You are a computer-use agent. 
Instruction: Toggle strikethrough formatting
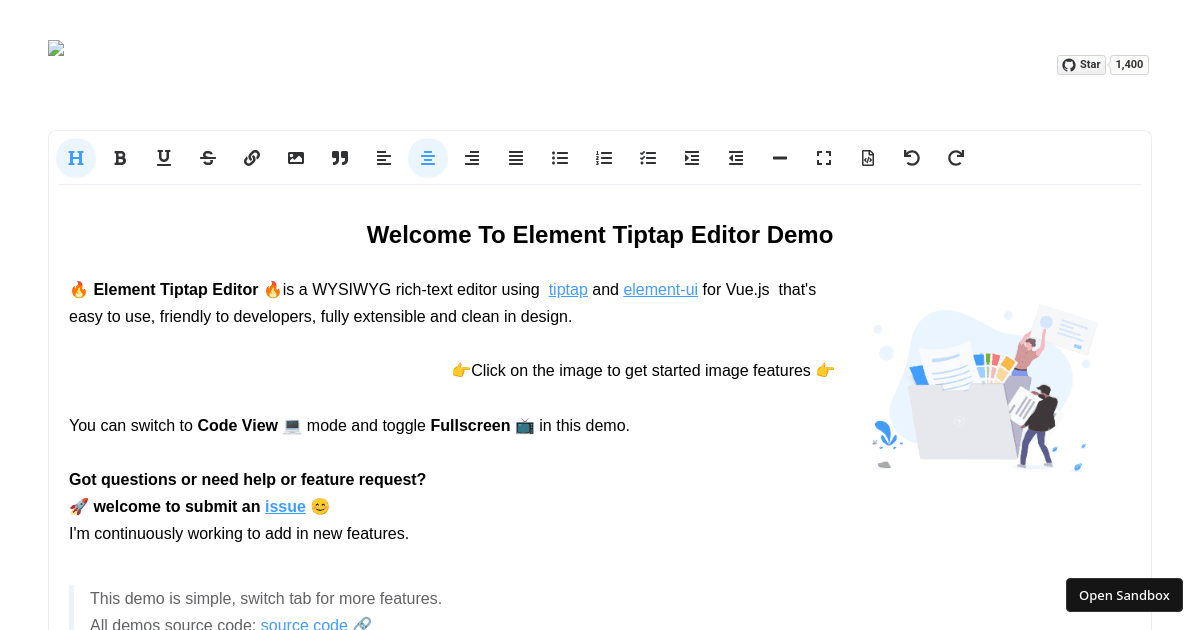pos(208,158)
